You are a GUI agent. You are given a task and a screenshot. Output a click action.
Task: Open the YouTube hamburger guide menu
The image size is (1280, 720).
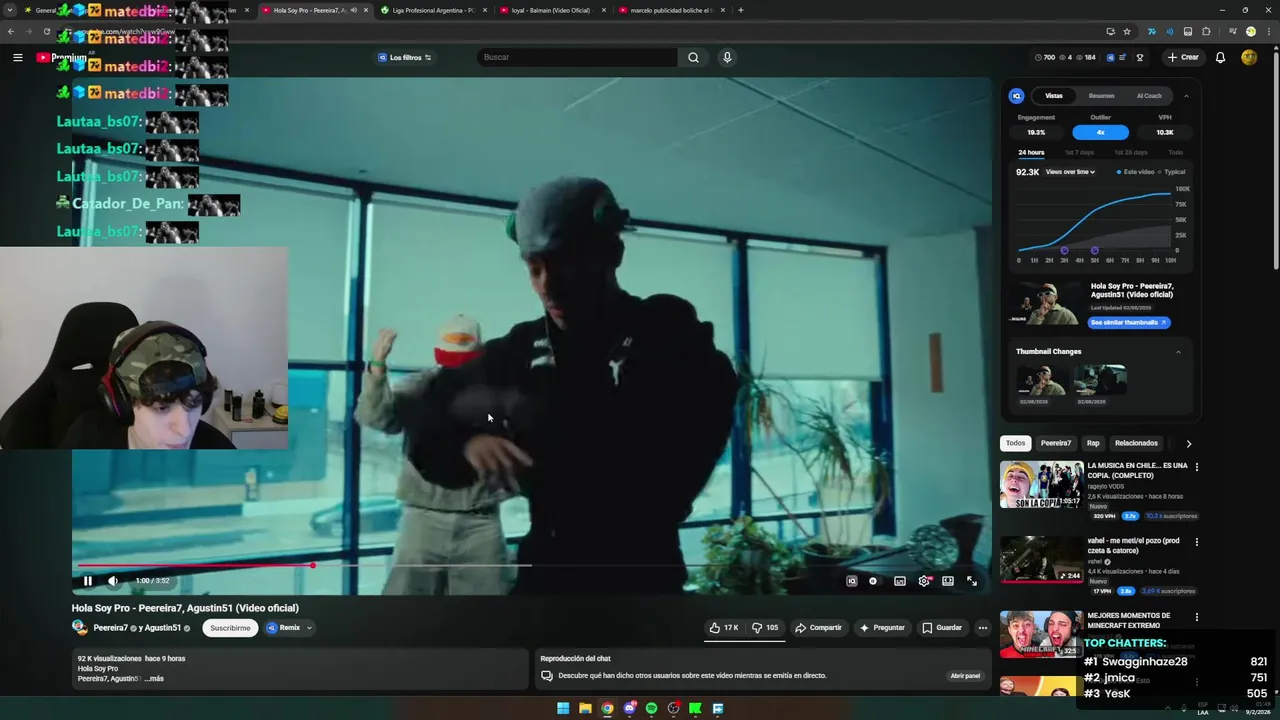17,57
